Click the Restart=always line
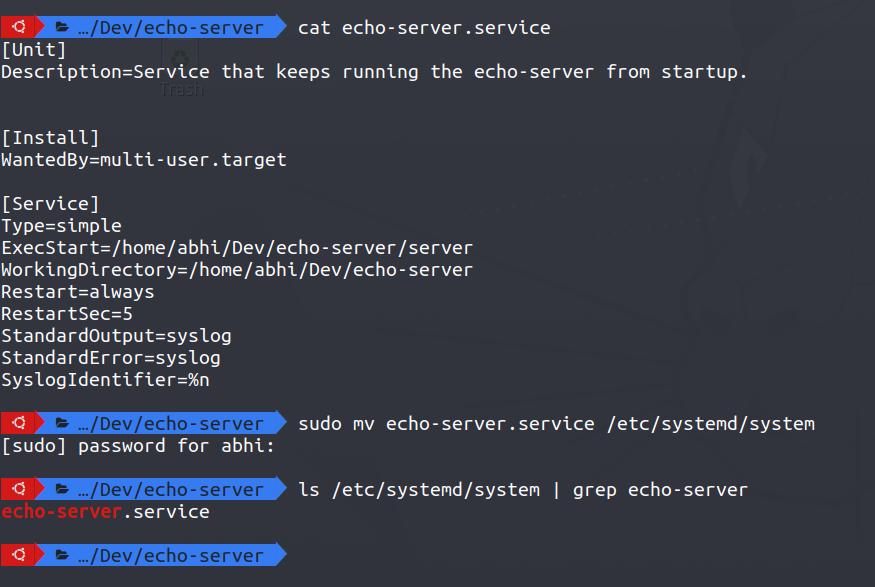This screenshot has height=587, width=875. tap(78, 291)
